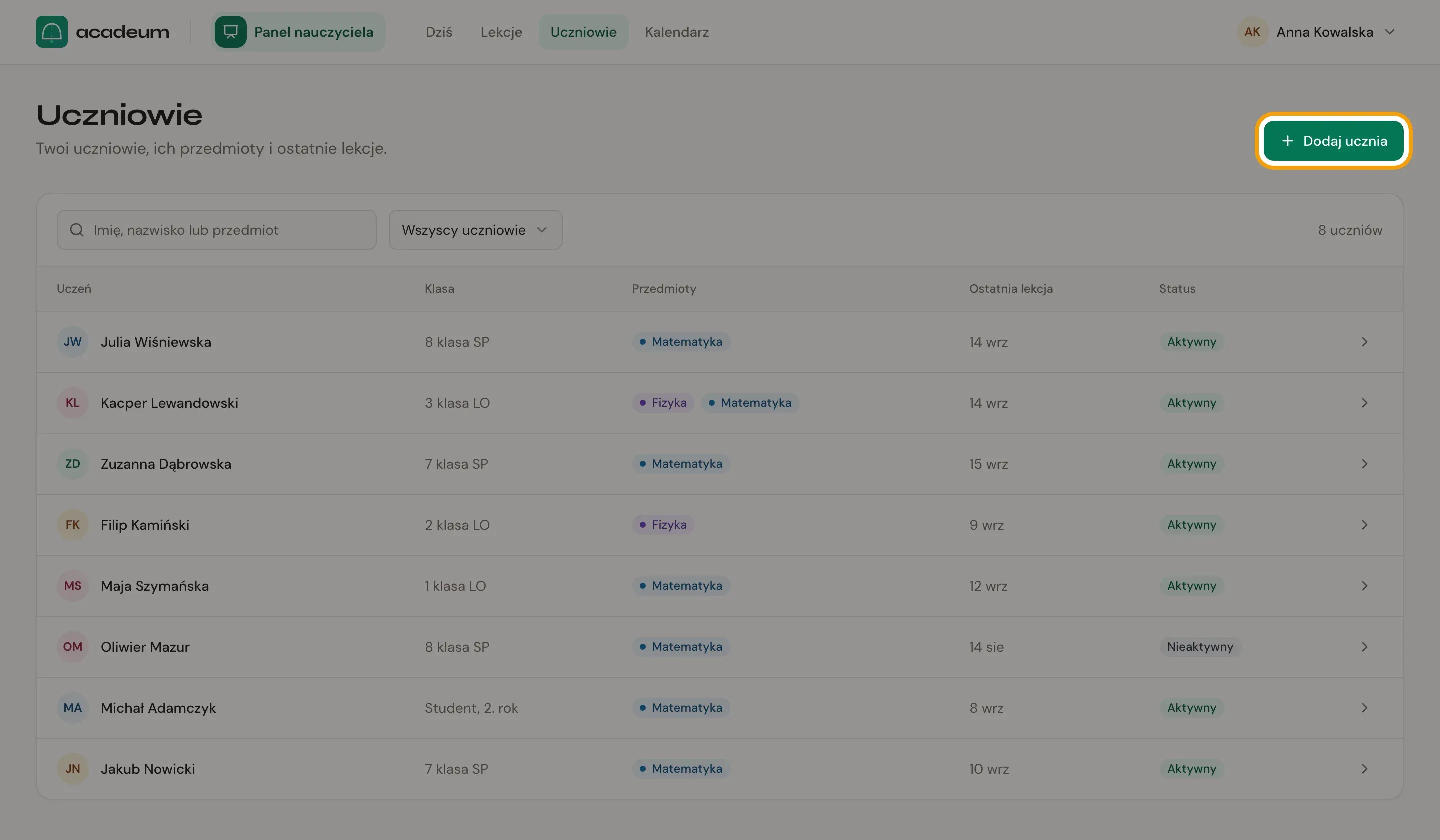Go to the Kalendarz tab
This screenshot has height=840, width=1440.
coord(676,32)
